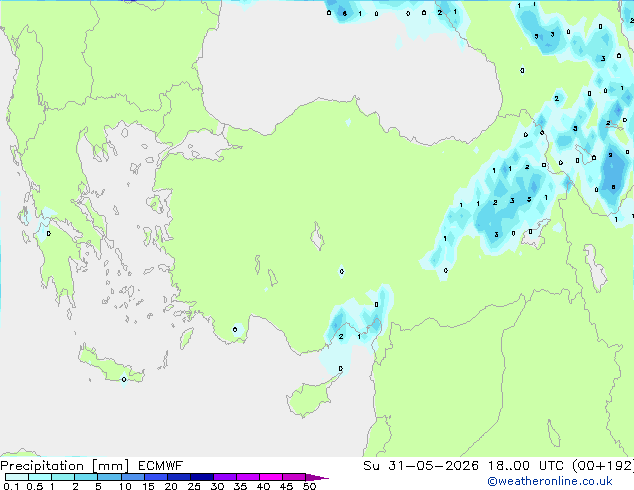The width and height of the screenshot is (634, 490).
Task: Click the '50' legend scale label
Action: click(309, 486)
